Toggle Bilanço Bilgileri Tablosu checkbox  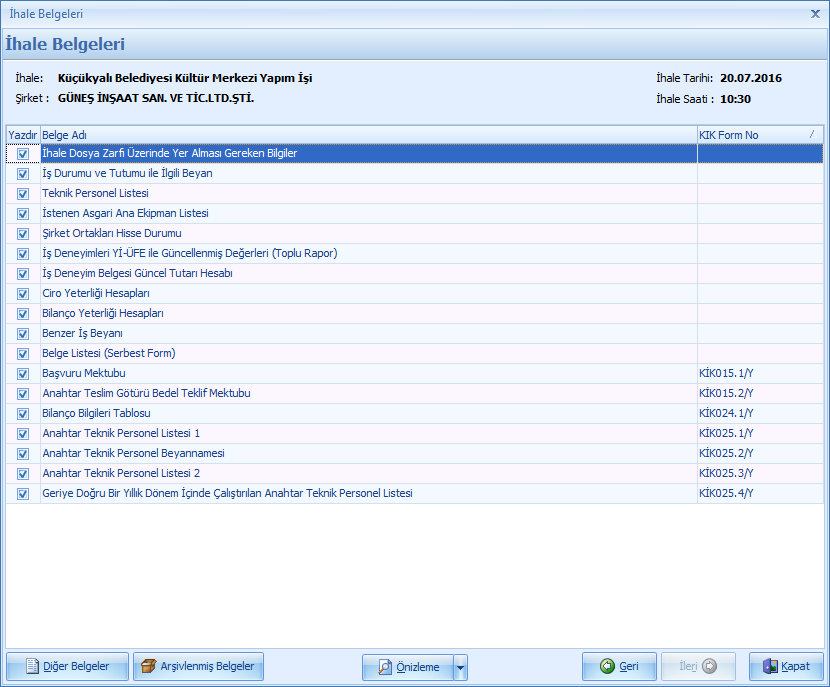(x=22, y=414)
